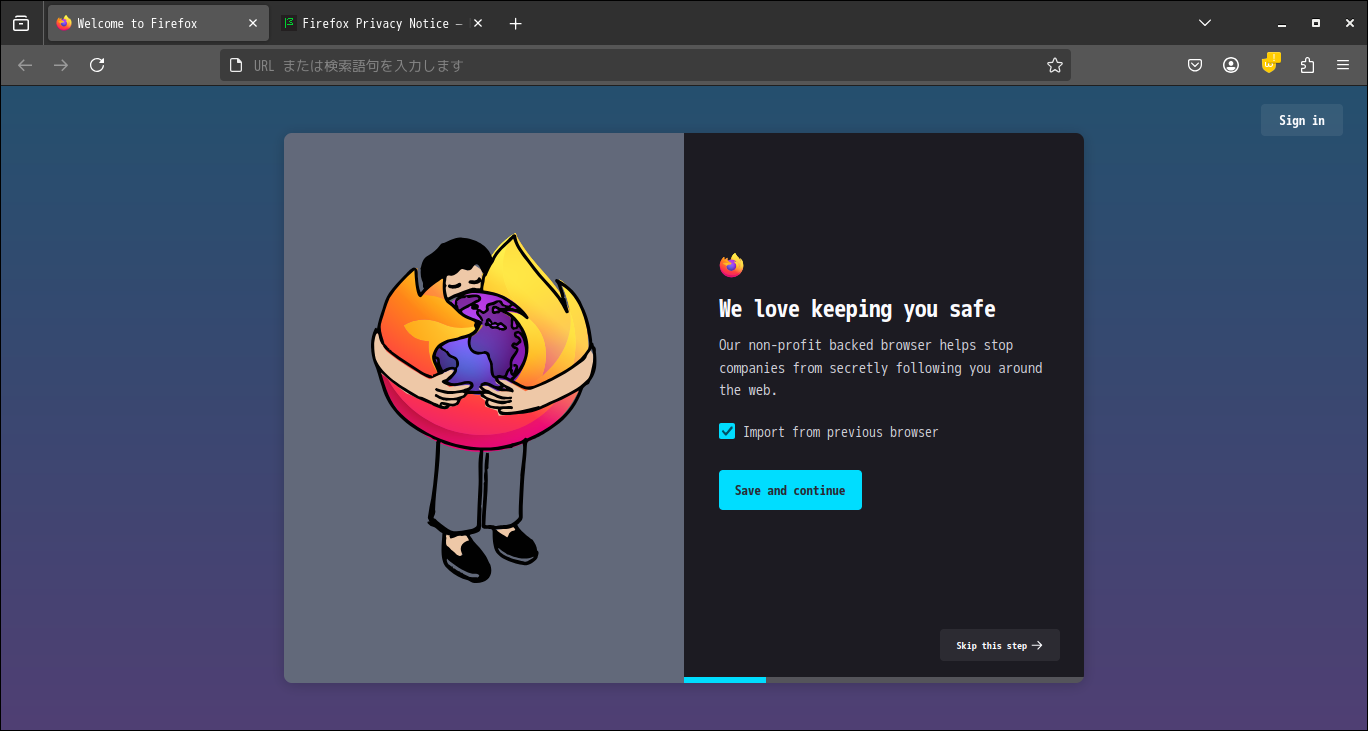Image resolution: width=1368 pixels, height=731 pixels.
Task: Click inside the URL search field
Action: [640, 64]
